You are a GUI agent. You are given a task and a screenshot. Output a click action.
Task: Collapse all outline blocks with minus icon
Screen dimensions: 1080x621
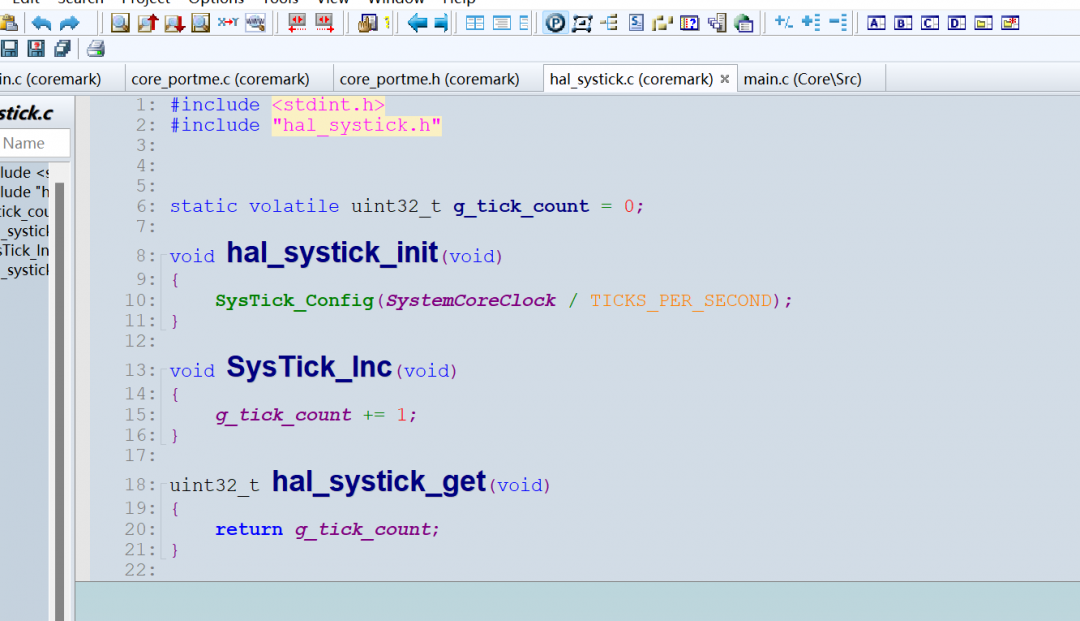pos(838,23)
